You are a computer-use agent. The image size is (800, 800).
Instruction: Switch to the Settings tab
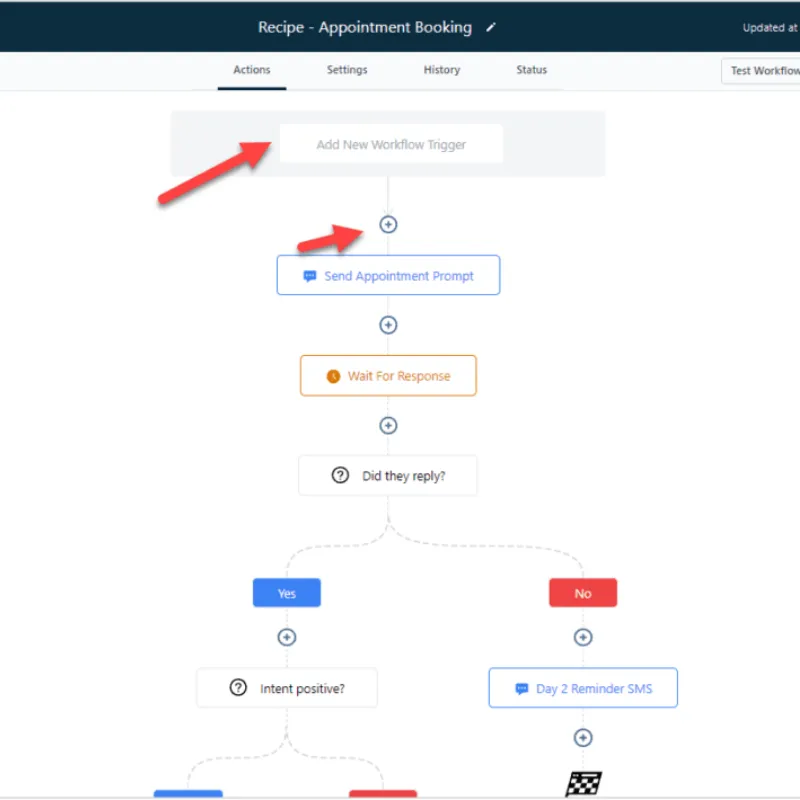click(x=347, y=70)
